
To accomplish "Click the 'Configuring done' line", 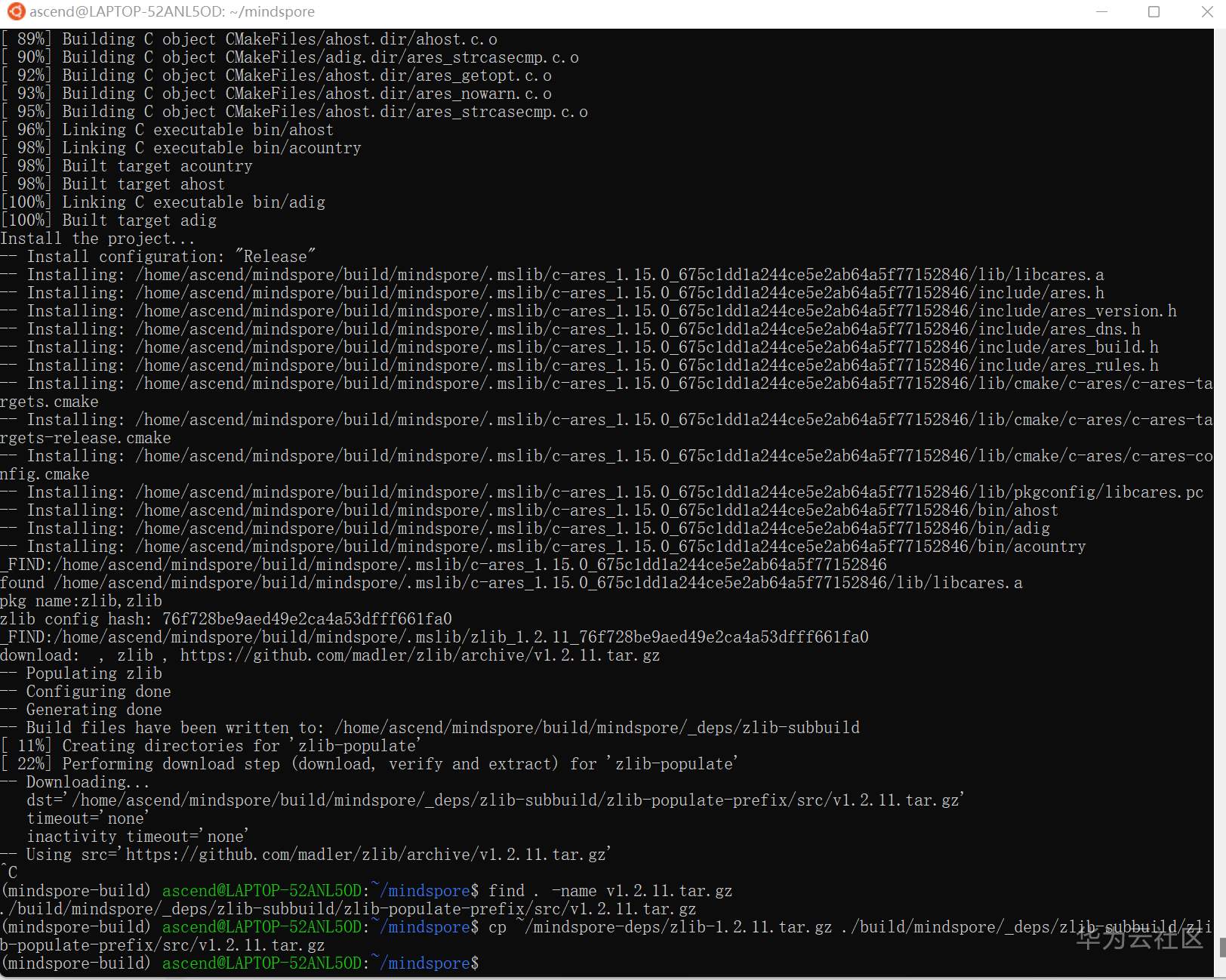I will pyautogui.click(x=86, y=692).
